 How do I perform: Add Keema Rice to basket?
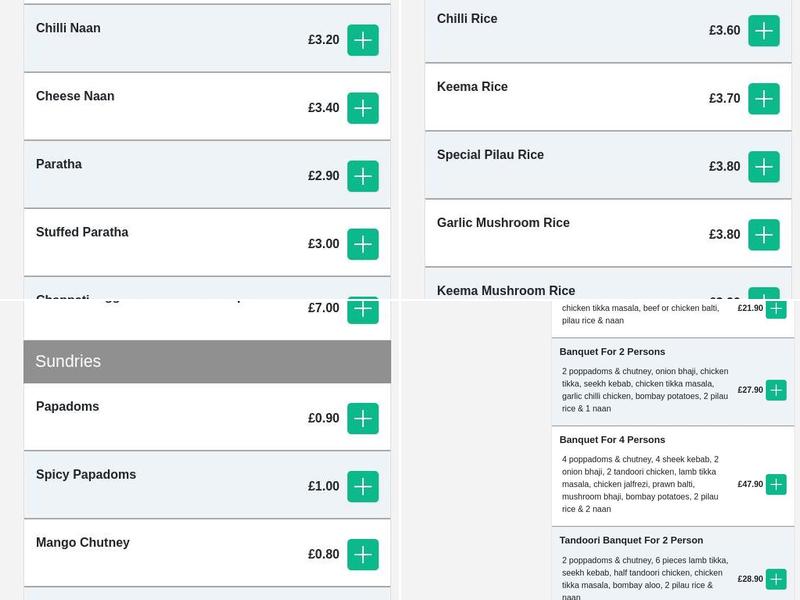(x=764, y=99)
